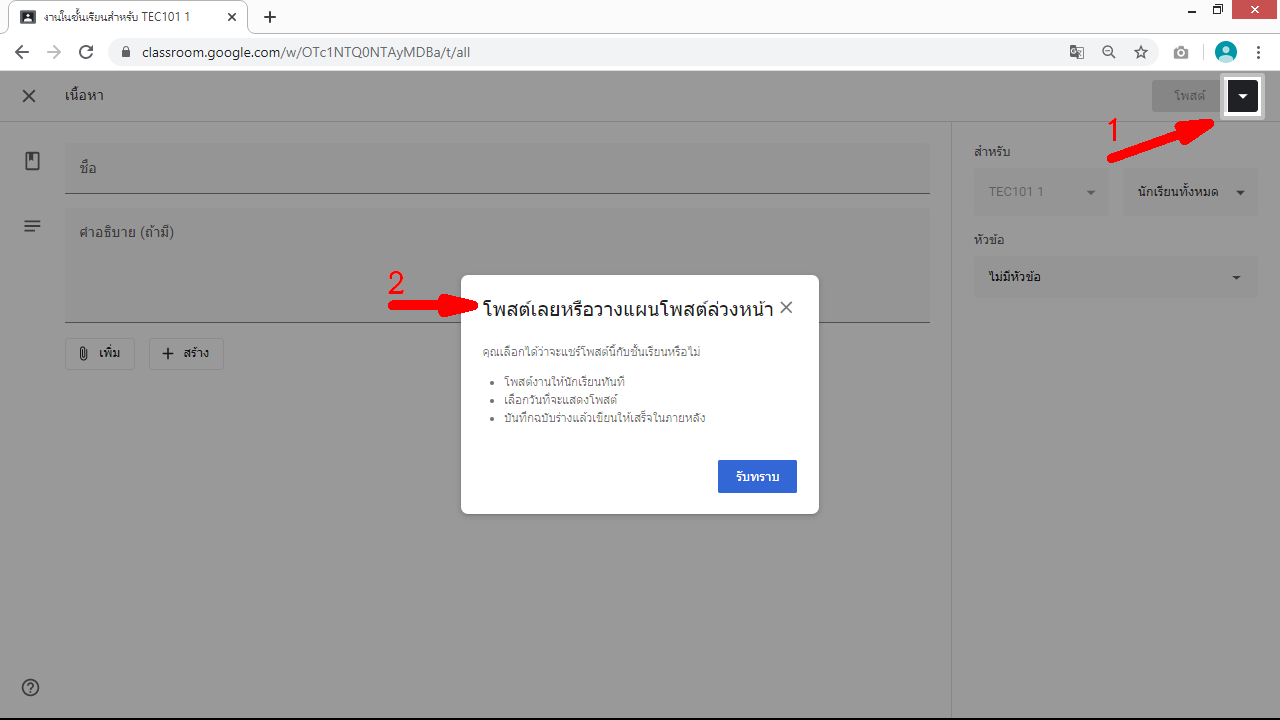Screen dimensions: 1280x720
Task: Expand the ไม่มีหัวข้อ topic dropdown
Action: pos(1115,277)
